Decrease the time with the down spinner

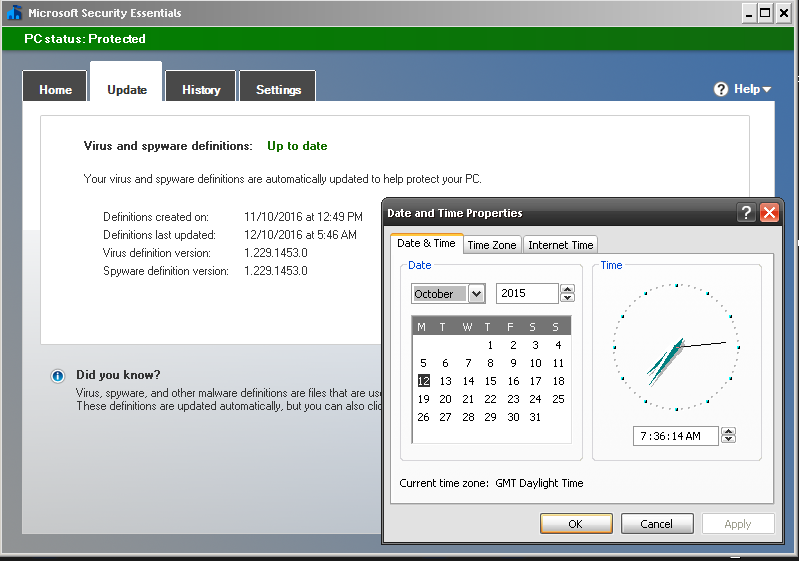pyautogui.click(x=729, y=439)
